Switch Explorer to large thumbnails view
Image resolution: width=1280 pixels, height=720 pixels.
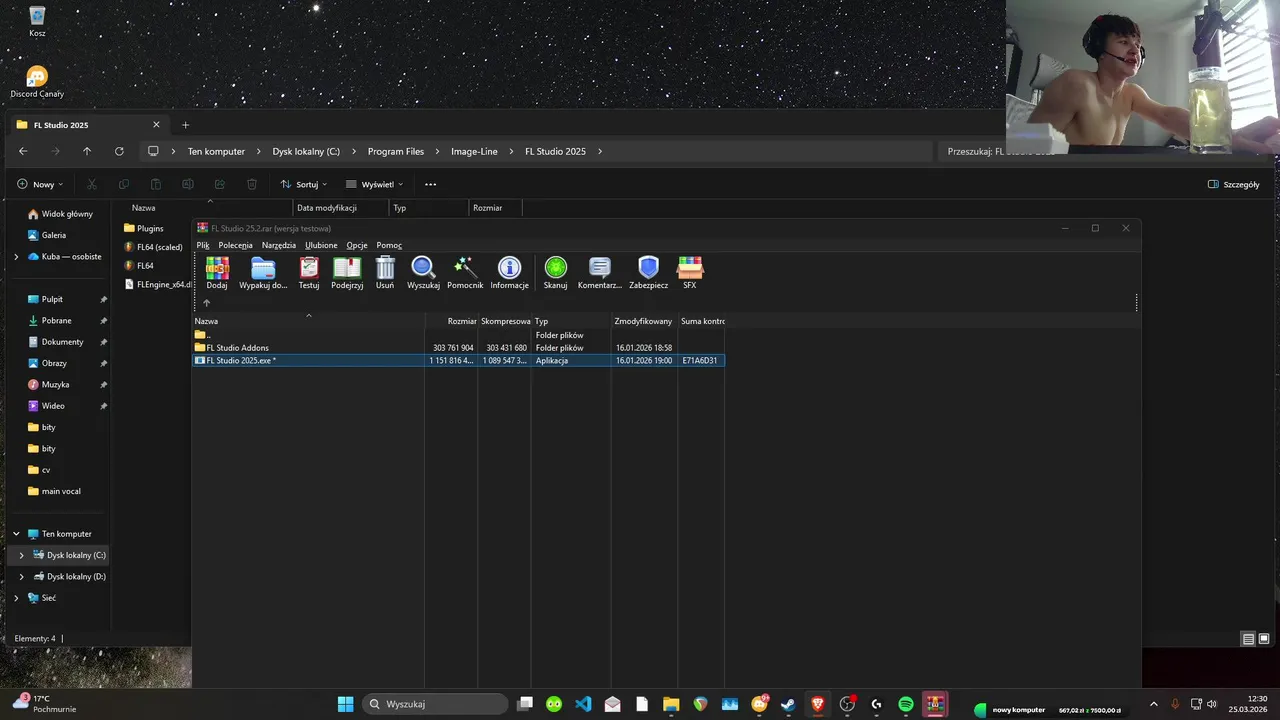click(x=1264, y=639)
